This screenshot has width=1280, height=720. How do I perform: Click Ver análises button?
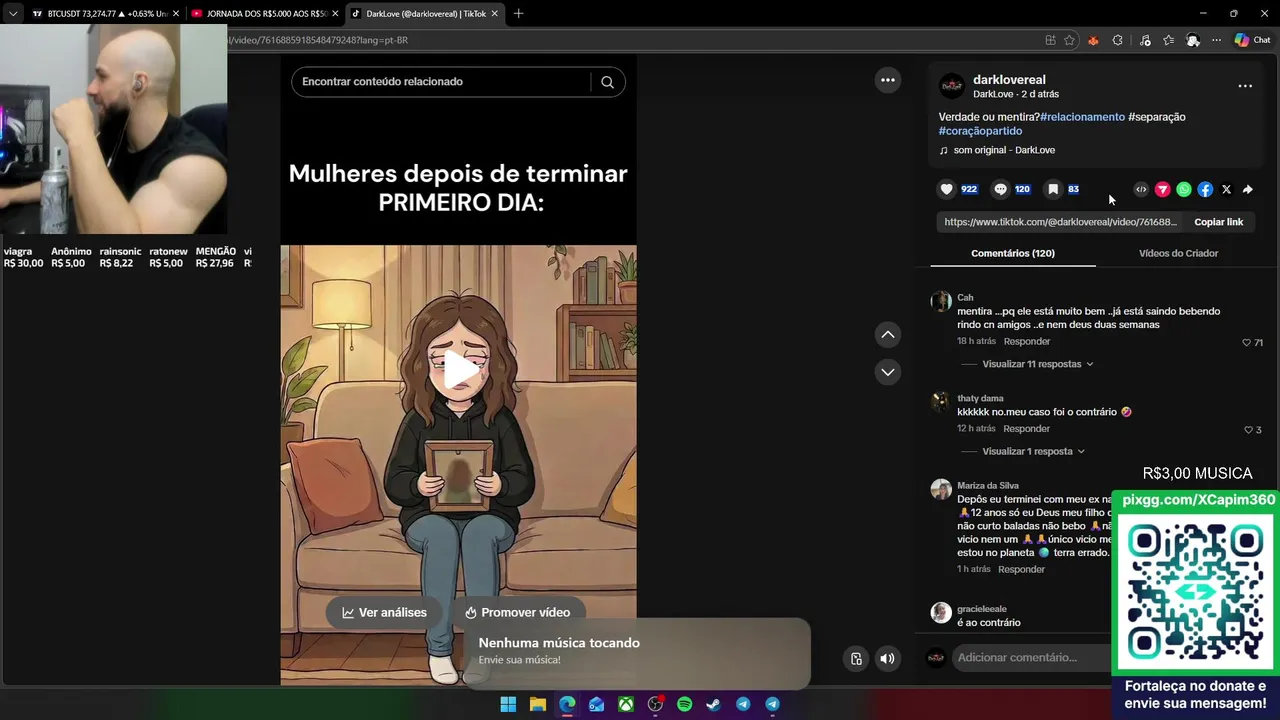[x=384, y=613]
